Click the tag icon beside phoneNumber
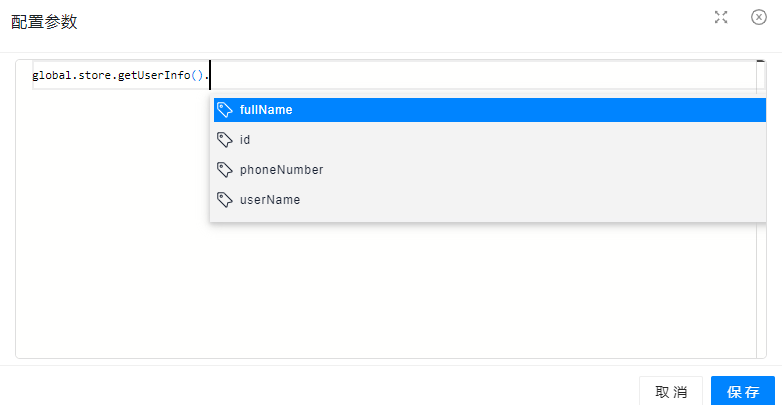The height and width of the screenshot is (405, 782). [225, 170]
